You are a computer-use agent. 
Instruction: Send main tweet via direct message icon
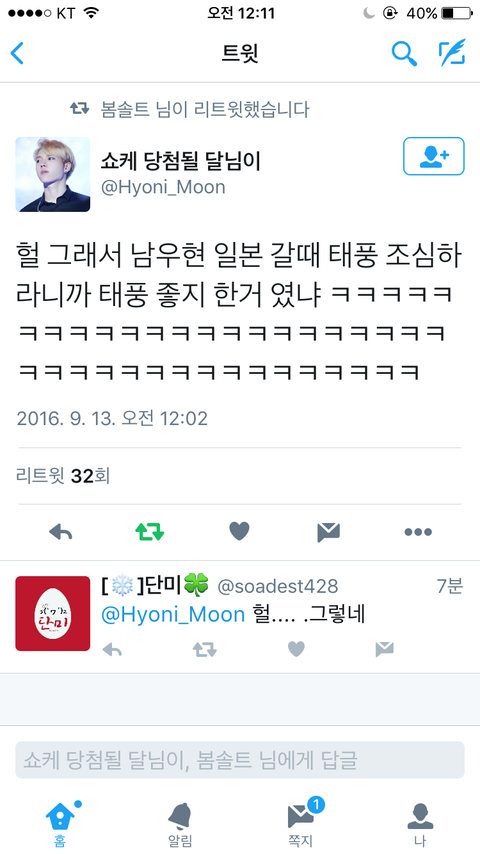[x=329, y=532]
